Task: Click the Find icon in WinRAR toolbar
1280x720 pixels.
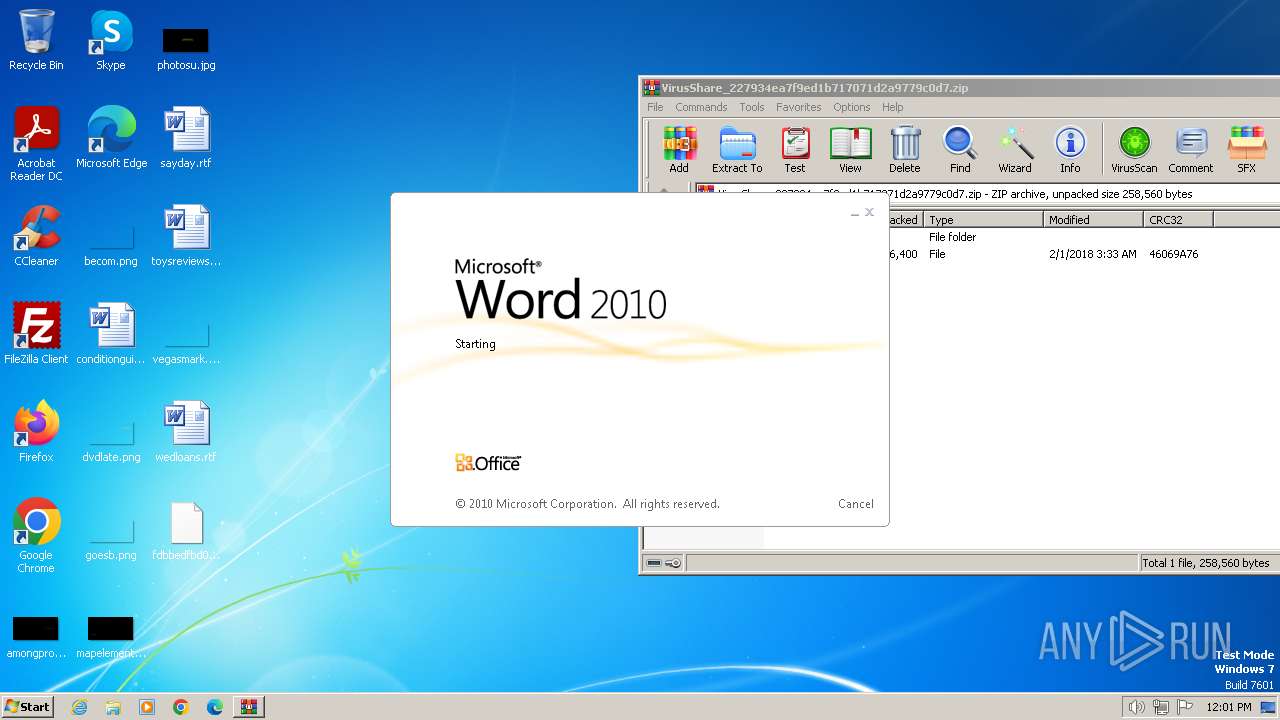Action: [960, 149]
